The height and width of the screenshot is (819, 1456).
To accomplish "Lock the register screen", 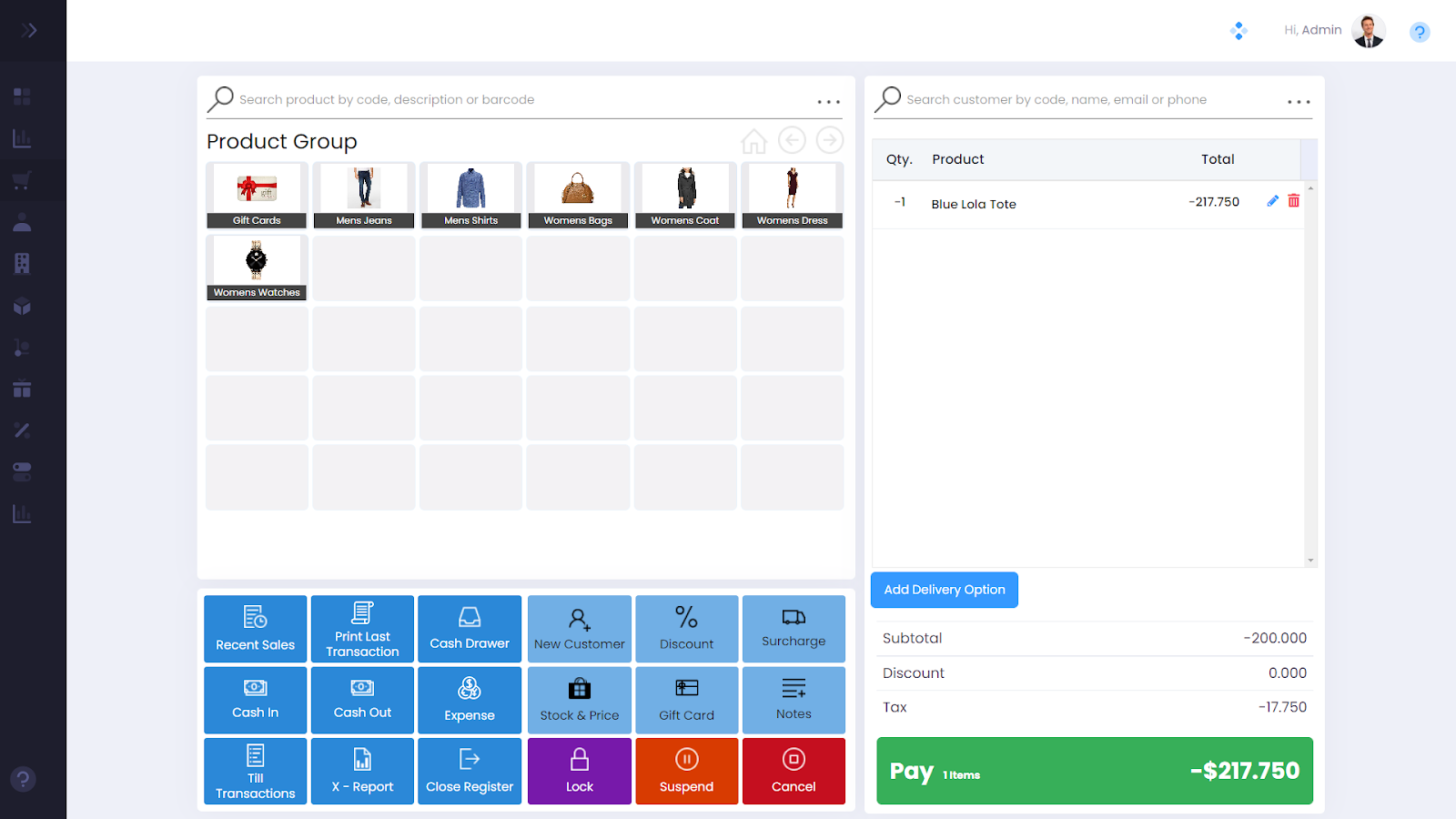I will pos(579,771).
